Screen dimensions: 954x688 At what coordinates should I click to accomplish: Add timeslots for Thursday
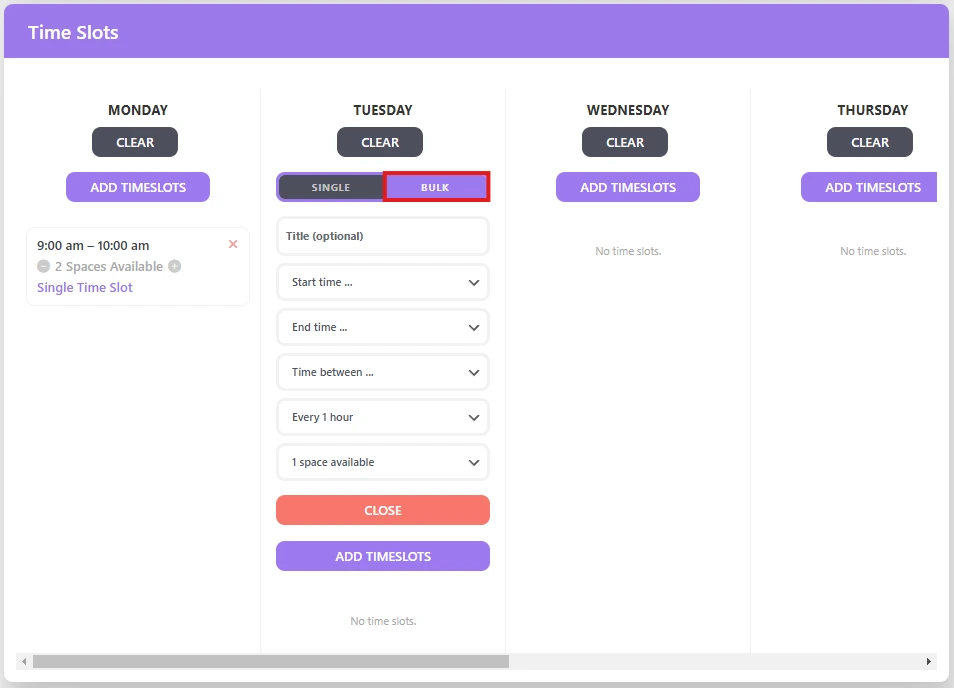coord(869,187)
